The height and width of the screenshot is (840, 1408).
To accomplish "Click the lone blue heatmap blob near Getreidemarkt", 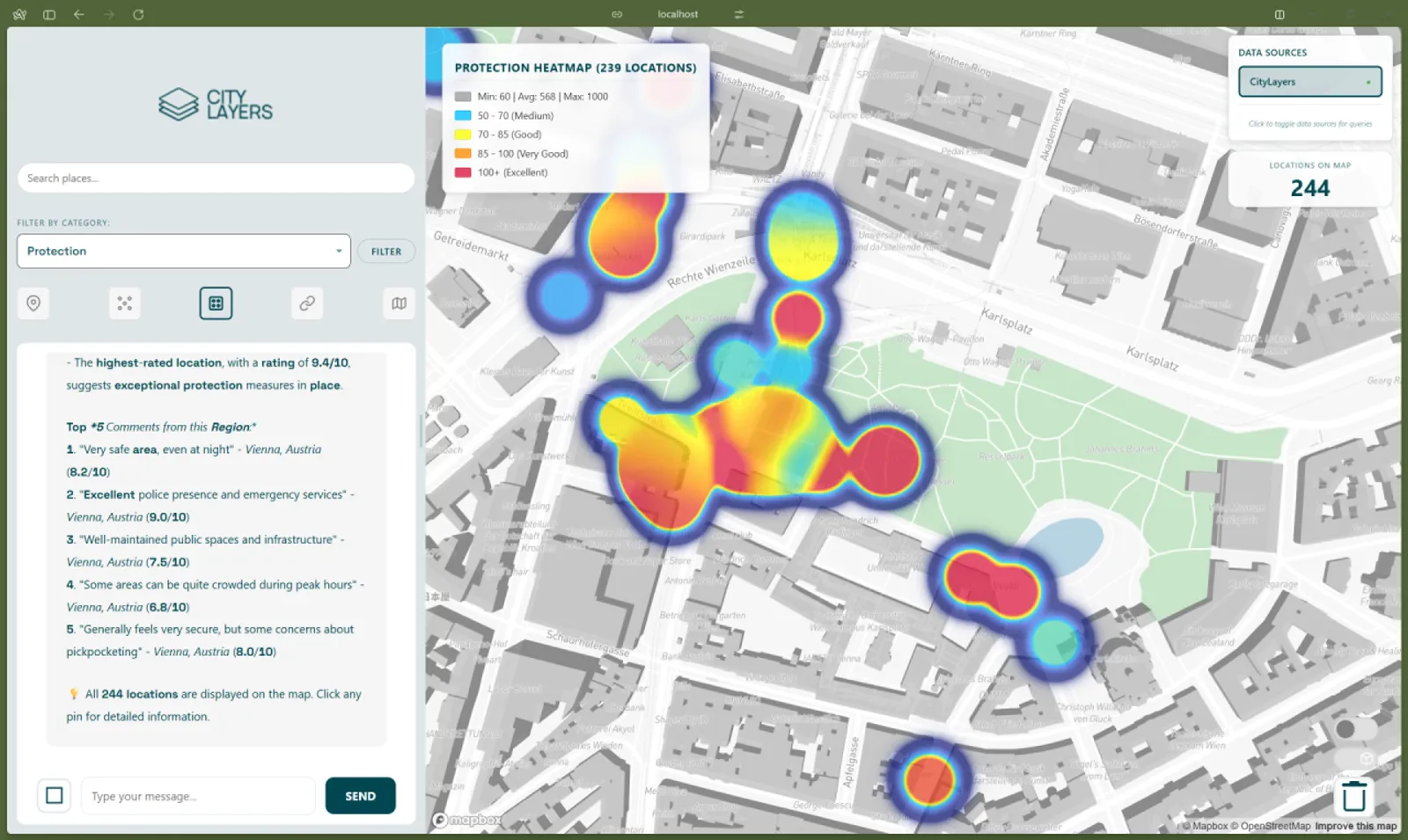I will point(565,296).
